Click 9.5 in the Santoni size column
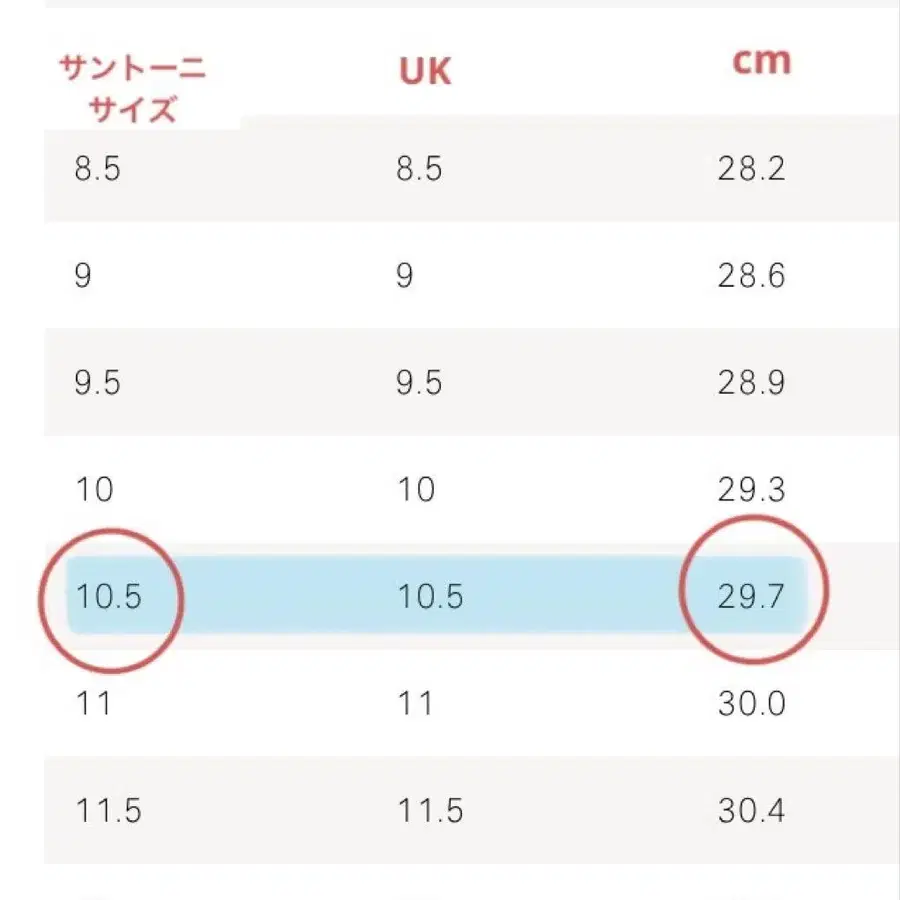This screenshot has height=900, width=900. click(x=97, y=383)
